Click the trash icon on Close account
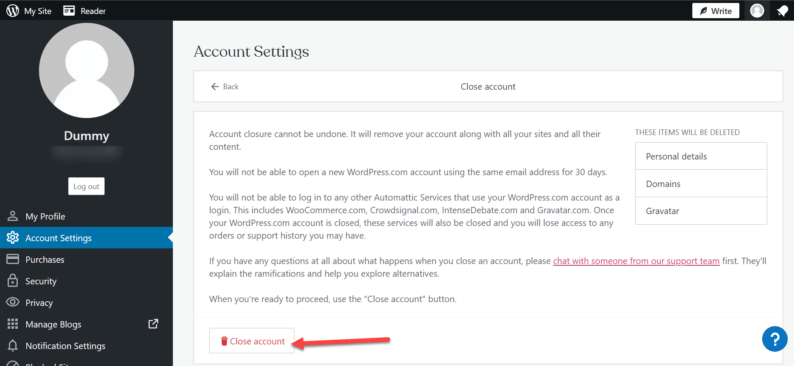 point(224,341)
